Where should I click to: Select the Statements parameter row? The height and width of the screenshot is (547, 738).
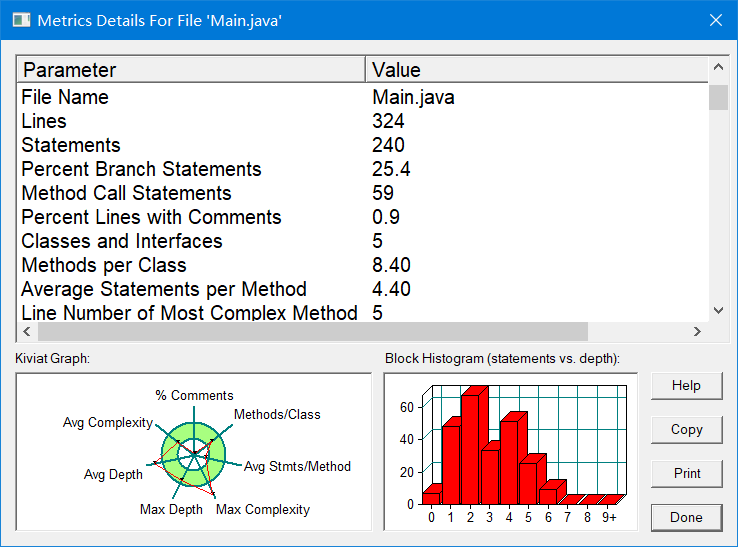tap(362, 145)
